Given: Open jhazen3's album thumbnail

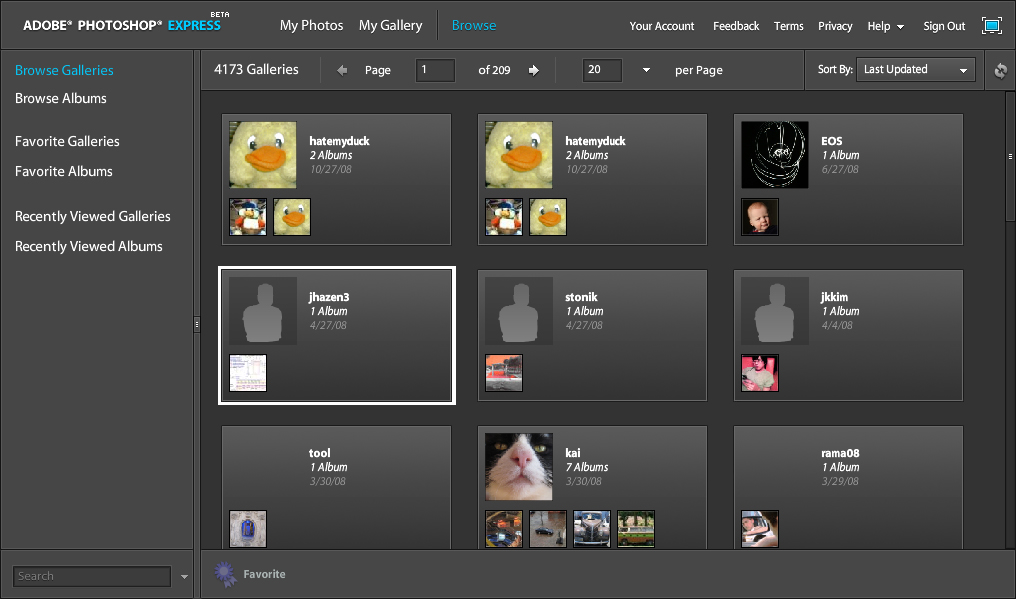Looking at the screenshot, I should click(x=248, y=373).
